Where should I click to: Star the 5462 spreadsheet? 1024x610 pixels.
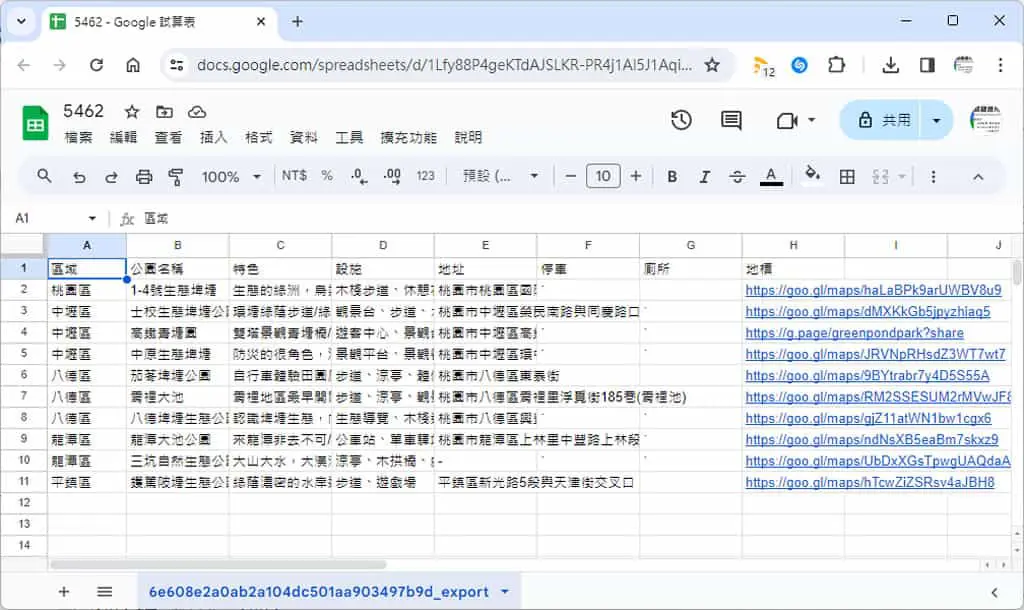(x=132, y=112)
